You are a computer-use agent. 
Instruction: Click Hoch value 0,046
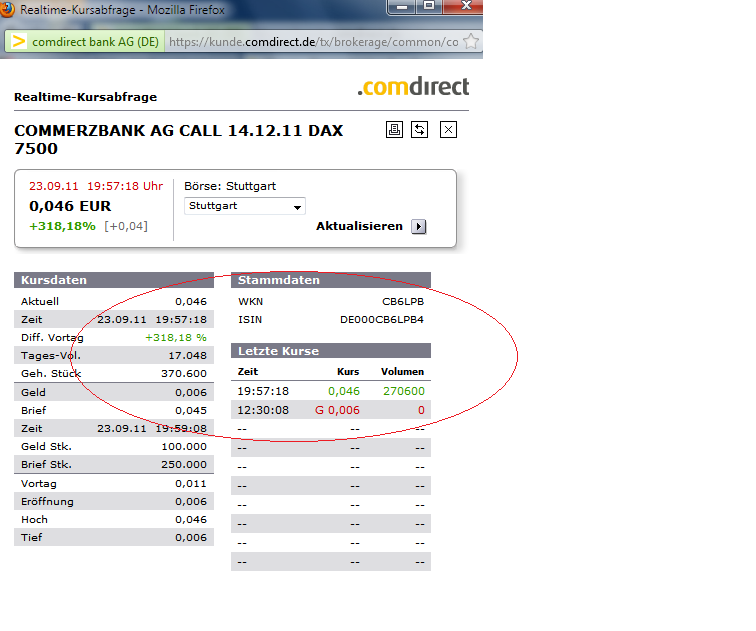(x=191, y=520)
